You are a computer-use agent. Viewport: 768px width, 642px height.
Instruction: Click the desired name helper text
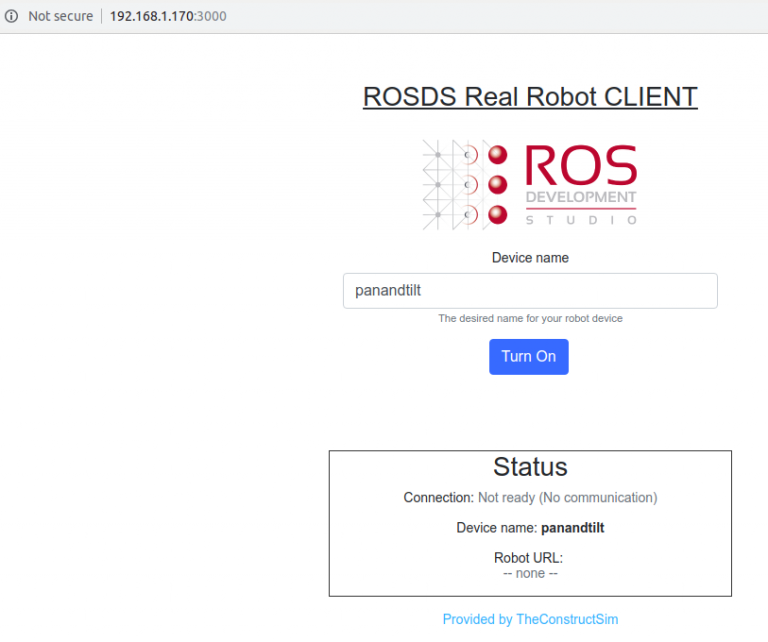[x=530, y=318]
